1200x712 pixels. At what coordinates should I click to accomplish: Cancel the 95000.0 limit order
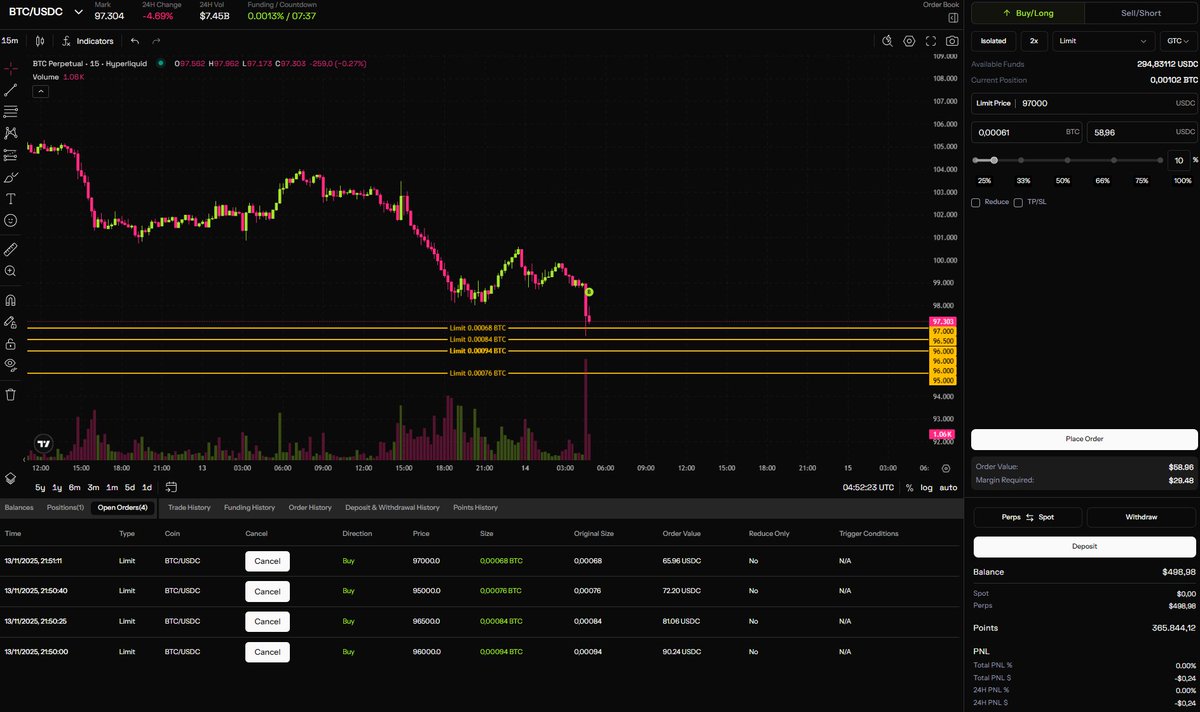coord(267,591)
